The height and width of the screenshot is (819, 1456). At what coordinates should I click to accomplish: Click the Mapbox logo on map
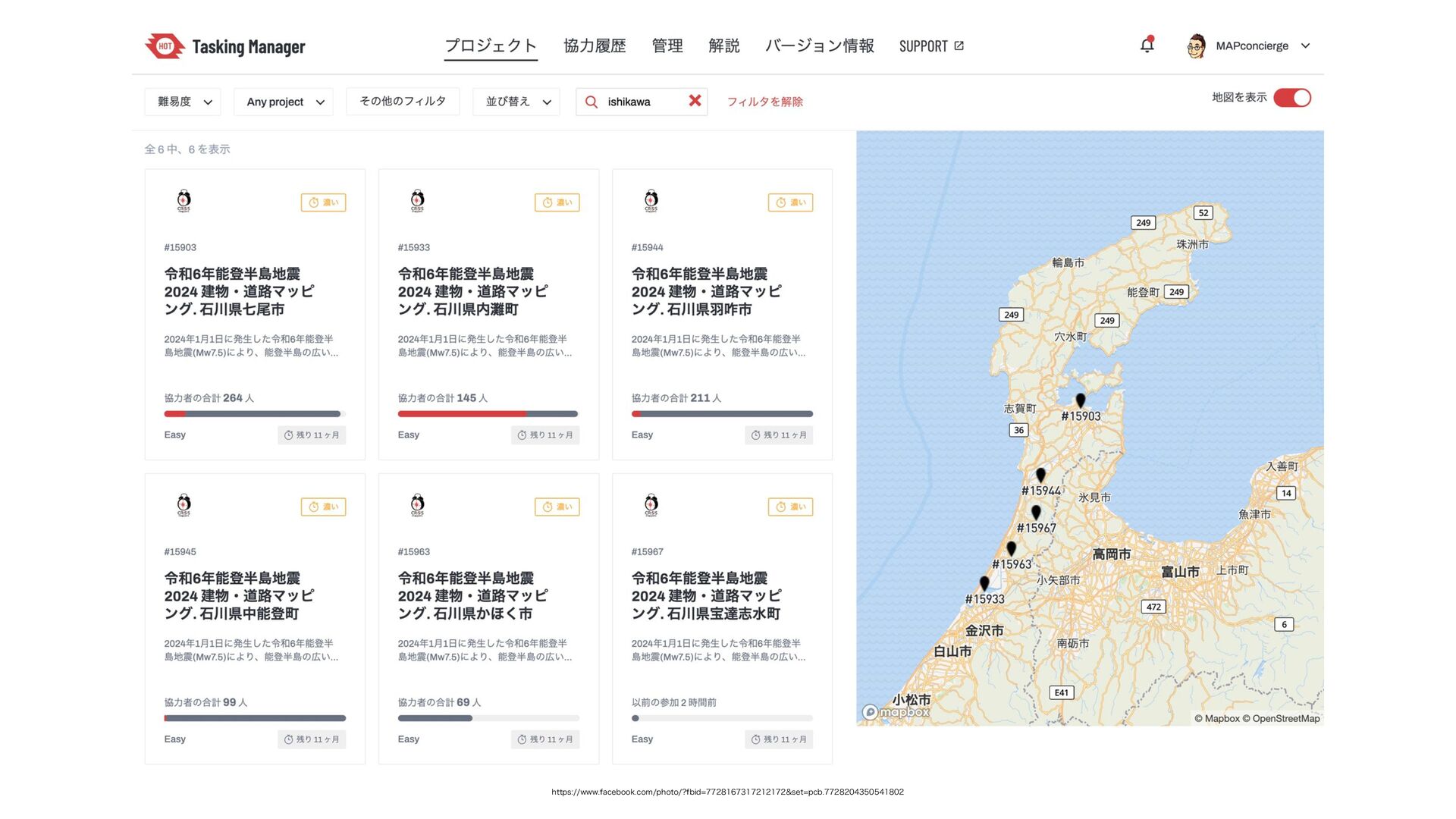tap(896, 712)
